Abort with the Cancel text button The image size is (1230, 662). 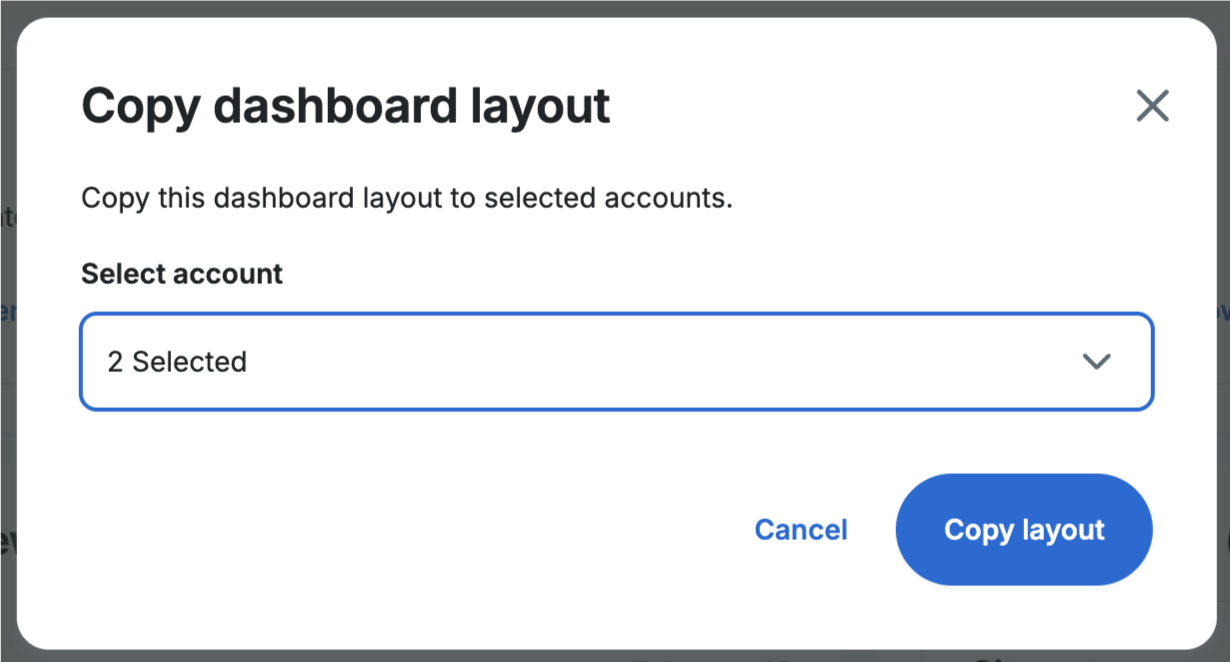801,529
